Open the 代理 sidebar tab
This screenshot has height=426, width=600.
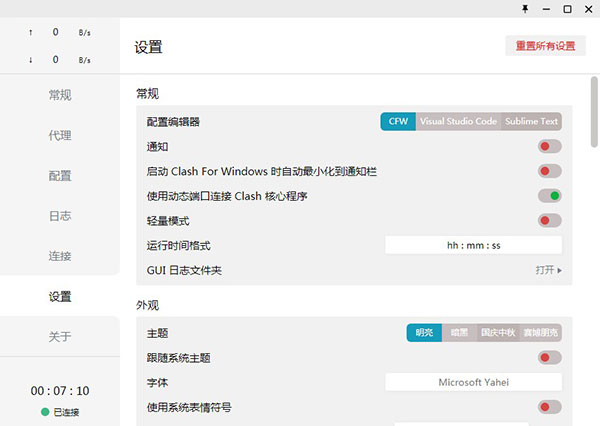[x=60, y=135]
